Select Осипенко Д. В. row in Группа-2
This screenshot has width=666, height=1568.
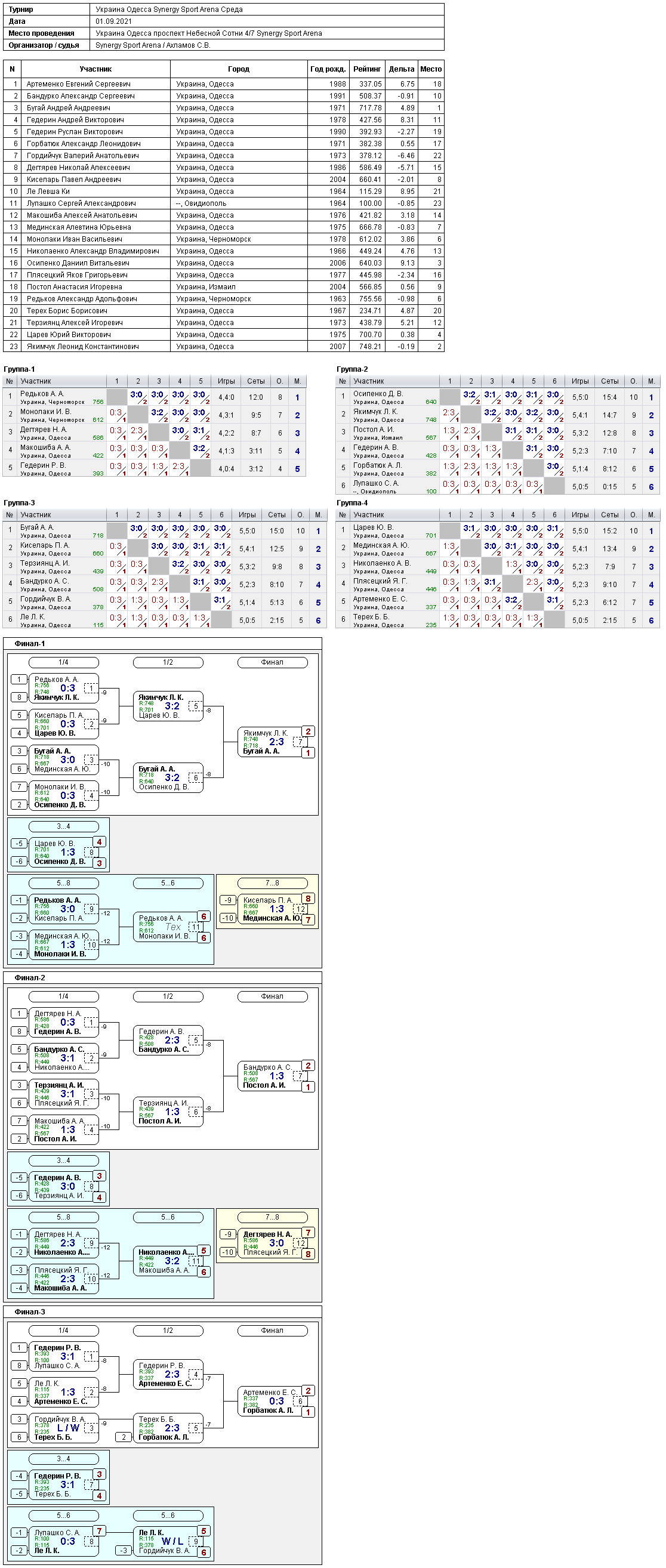(x=497, y=397)
